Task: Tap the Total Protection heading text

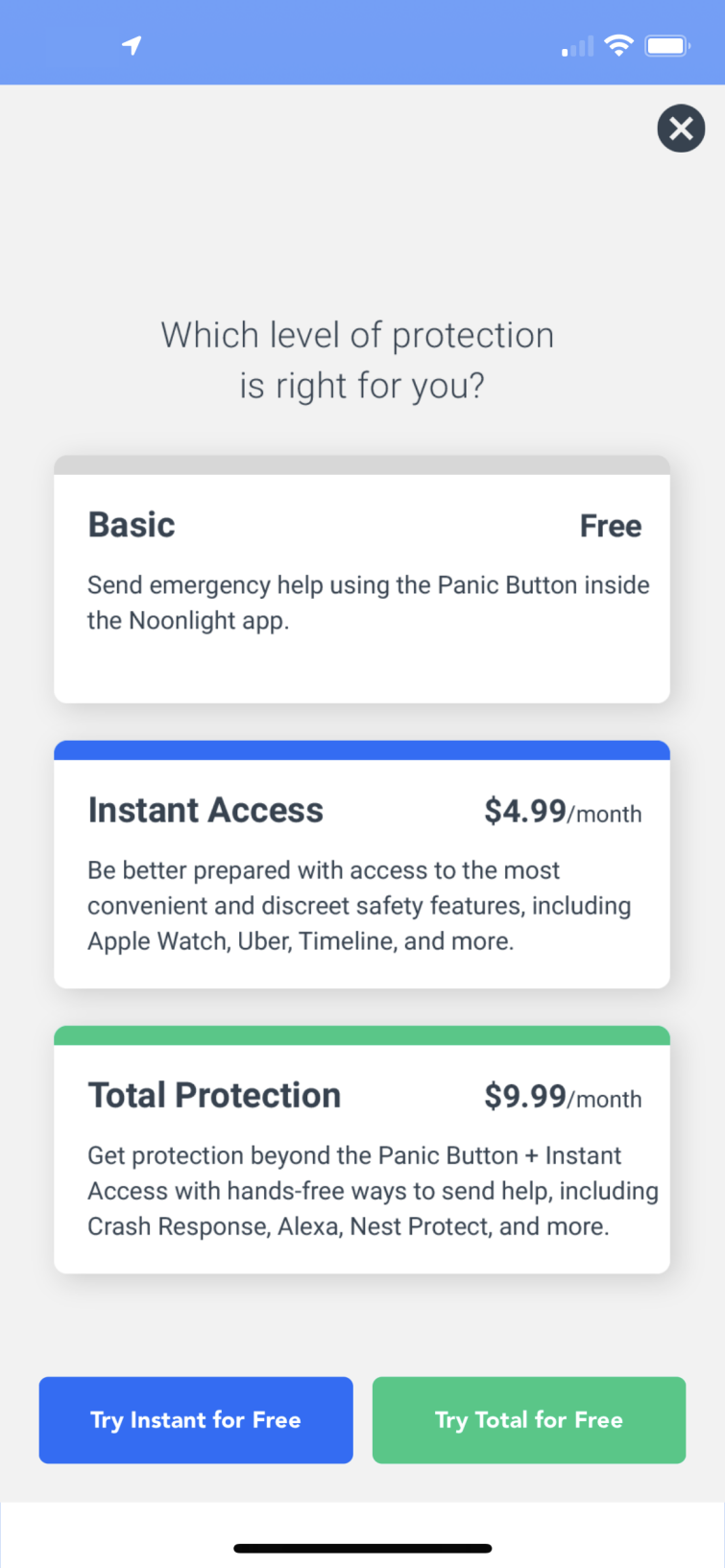Action: (x=214, y=1096)
